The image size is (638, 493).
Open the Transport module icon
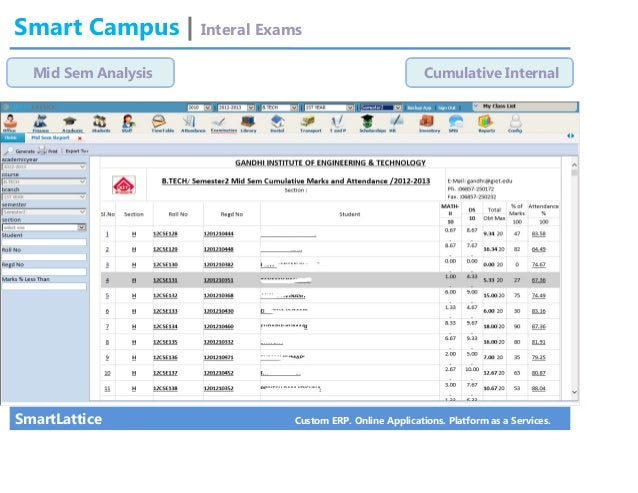click(310, 123)
